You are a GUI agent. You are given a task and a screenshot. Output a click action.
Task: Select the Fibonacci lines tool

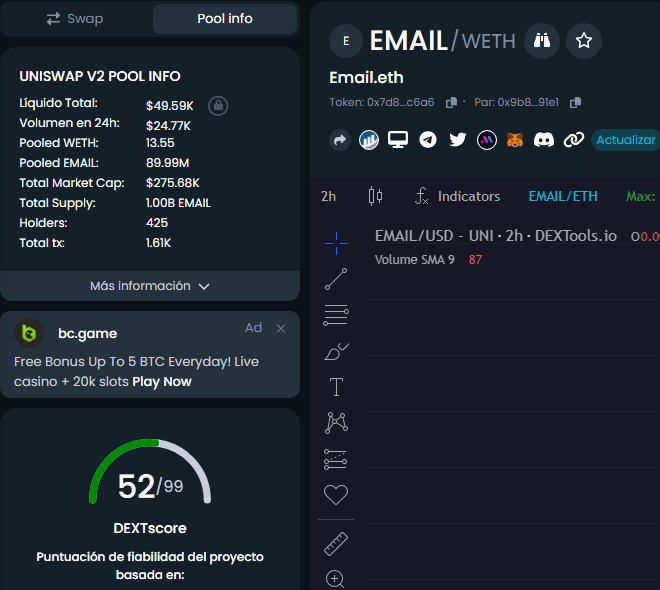(336, 315)
